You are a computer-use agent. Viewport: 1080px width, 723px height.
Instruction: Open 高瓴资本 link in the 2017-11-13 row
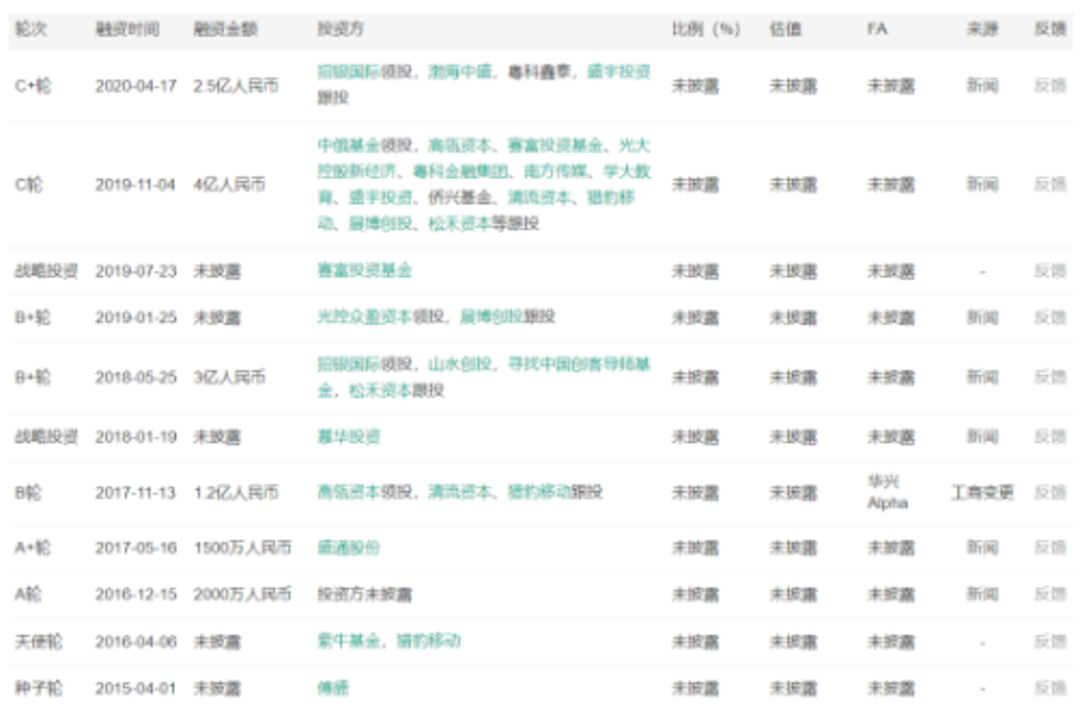(x=349, y=492)
